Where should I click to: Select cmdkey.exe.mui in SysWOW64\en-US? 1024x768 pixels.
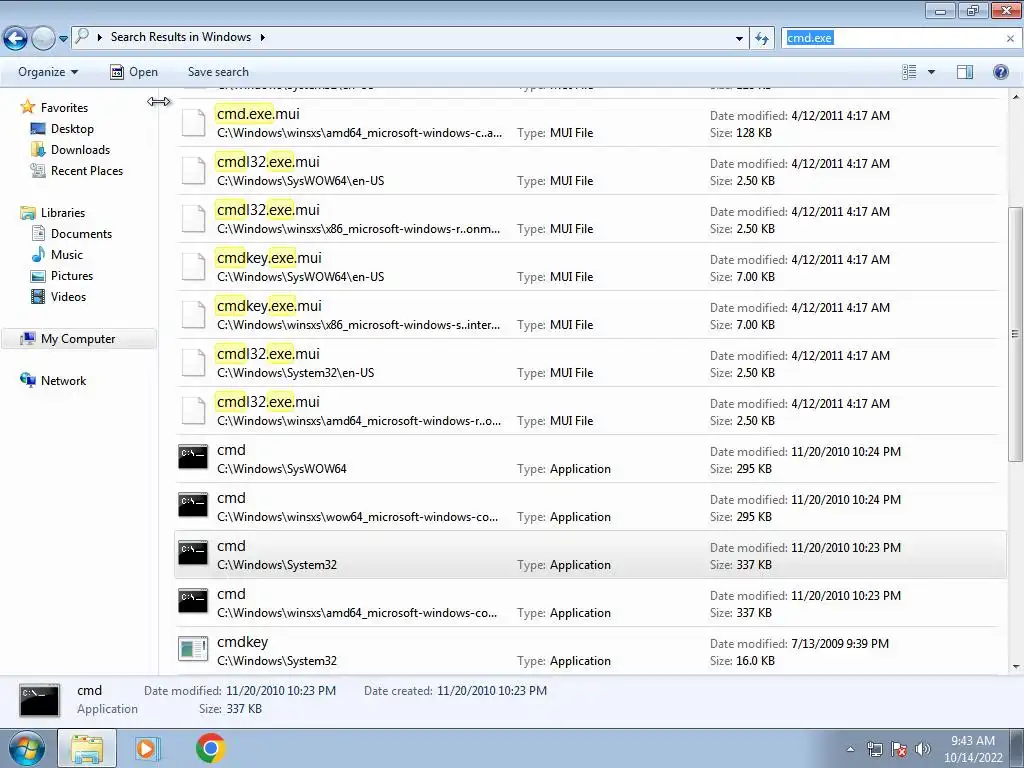(x=588, y=267)
